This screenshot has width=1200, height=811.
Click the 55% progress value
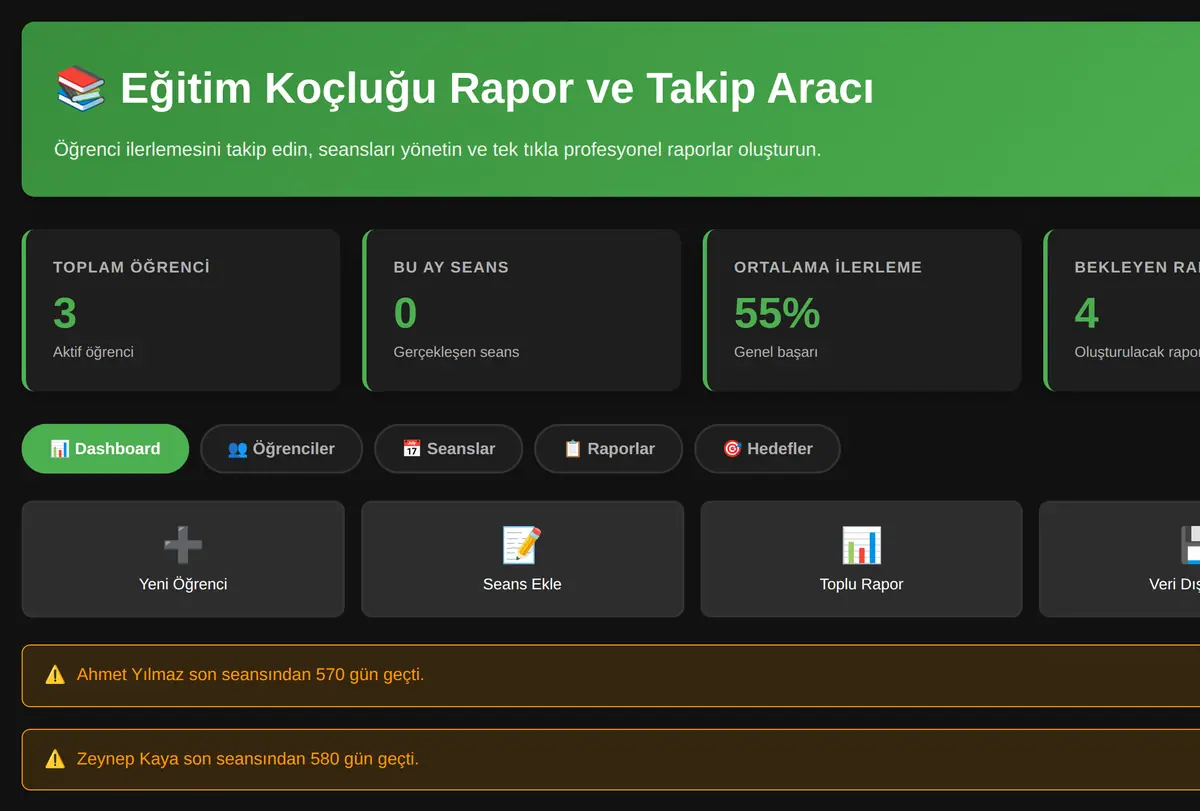[x=777, y=313]
